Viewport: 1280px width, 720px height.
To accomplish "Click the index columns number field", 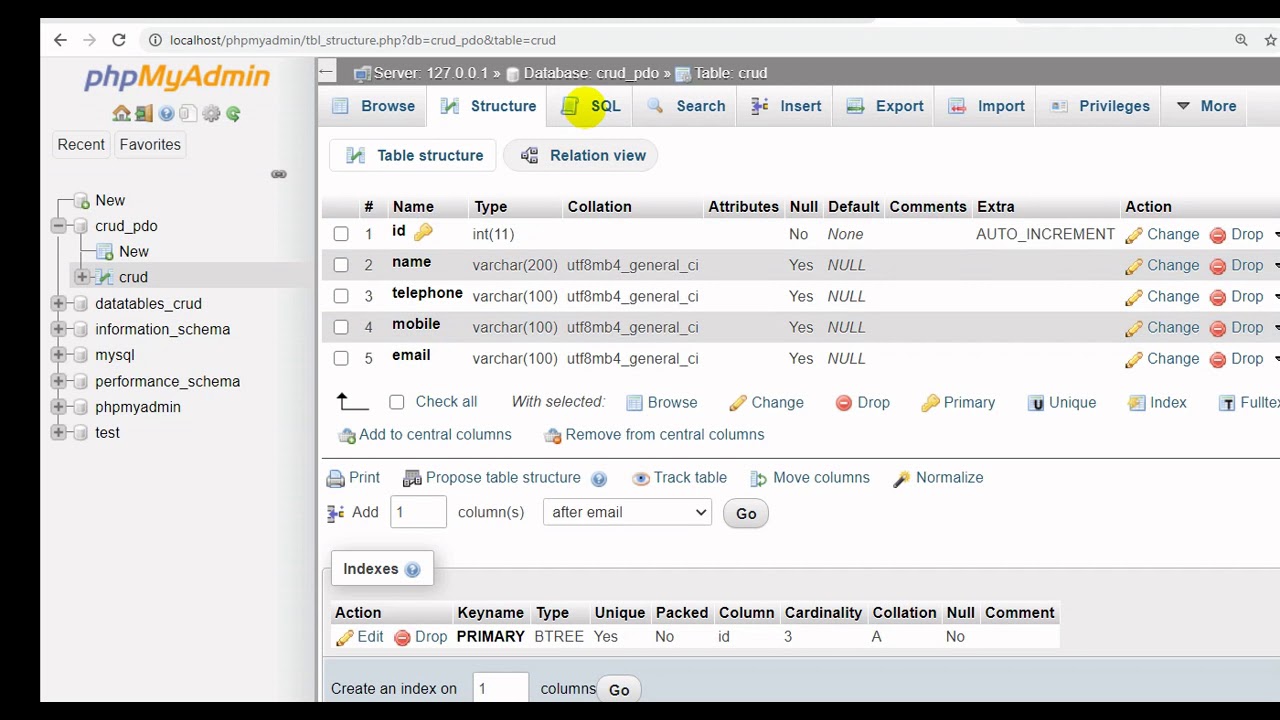I will pyautogui.click(x=501, y=688).
